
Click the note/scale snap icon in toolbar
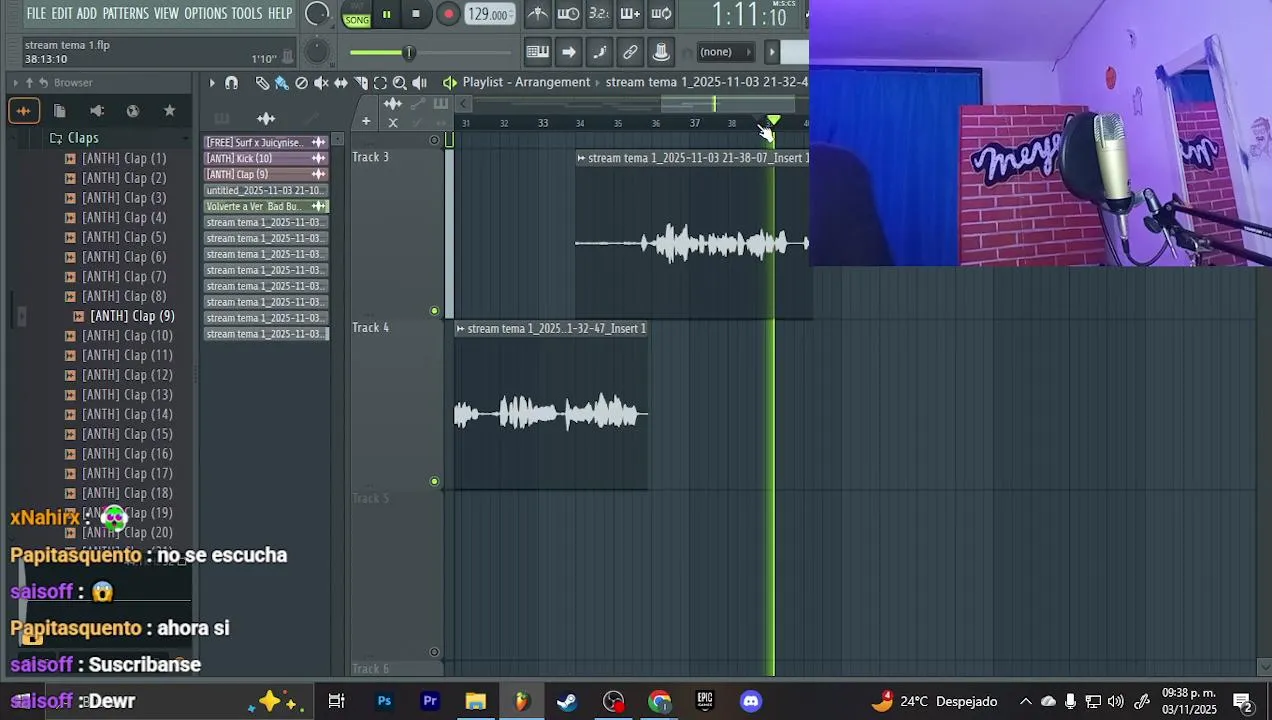tap(600, 52)
